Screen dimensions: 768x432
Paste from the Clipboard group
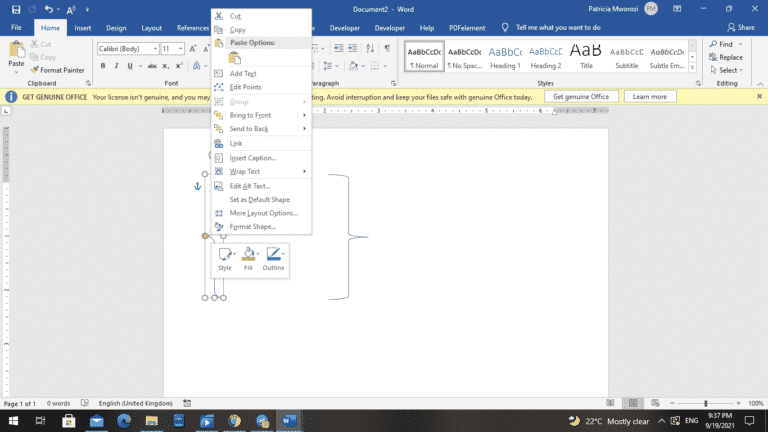pyautogui.click(x=16, y=55)
